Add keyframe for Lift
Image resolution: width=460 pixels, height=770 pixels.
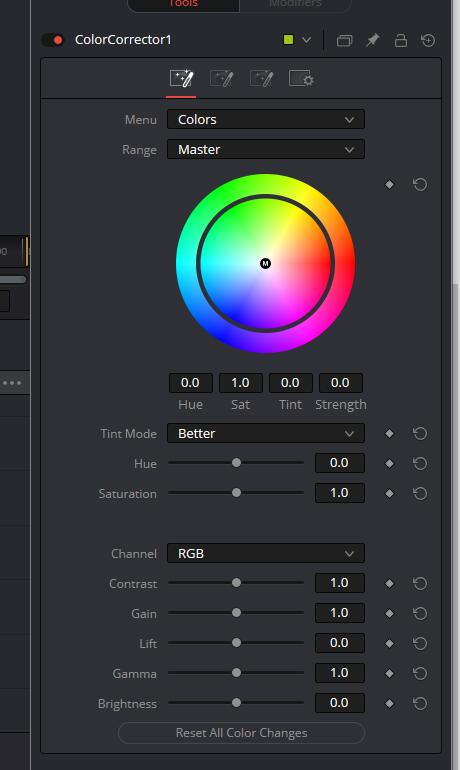tap(389, 643)
